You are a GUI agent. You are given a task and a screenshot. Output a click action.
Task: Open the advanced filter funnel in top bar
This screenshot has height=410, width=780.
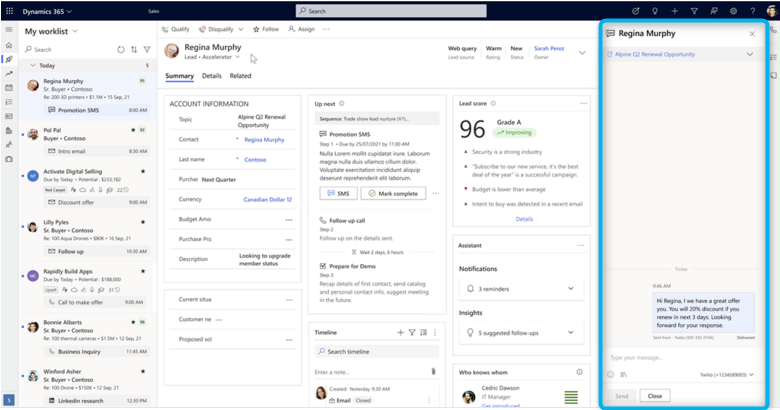[694, 11]
